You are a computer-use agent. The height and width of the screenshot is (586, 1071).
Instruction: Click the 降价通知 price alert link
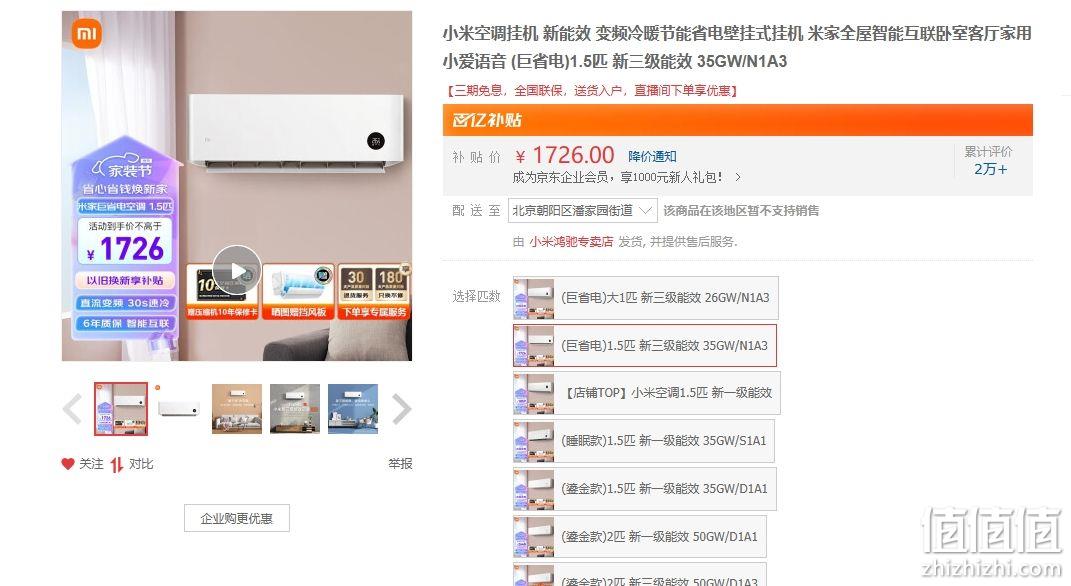[x=652, y=156]
